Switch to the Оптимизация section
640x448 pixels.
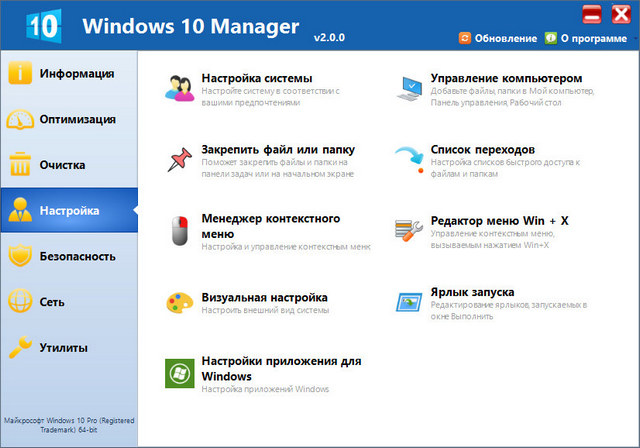tap(69, 119)
